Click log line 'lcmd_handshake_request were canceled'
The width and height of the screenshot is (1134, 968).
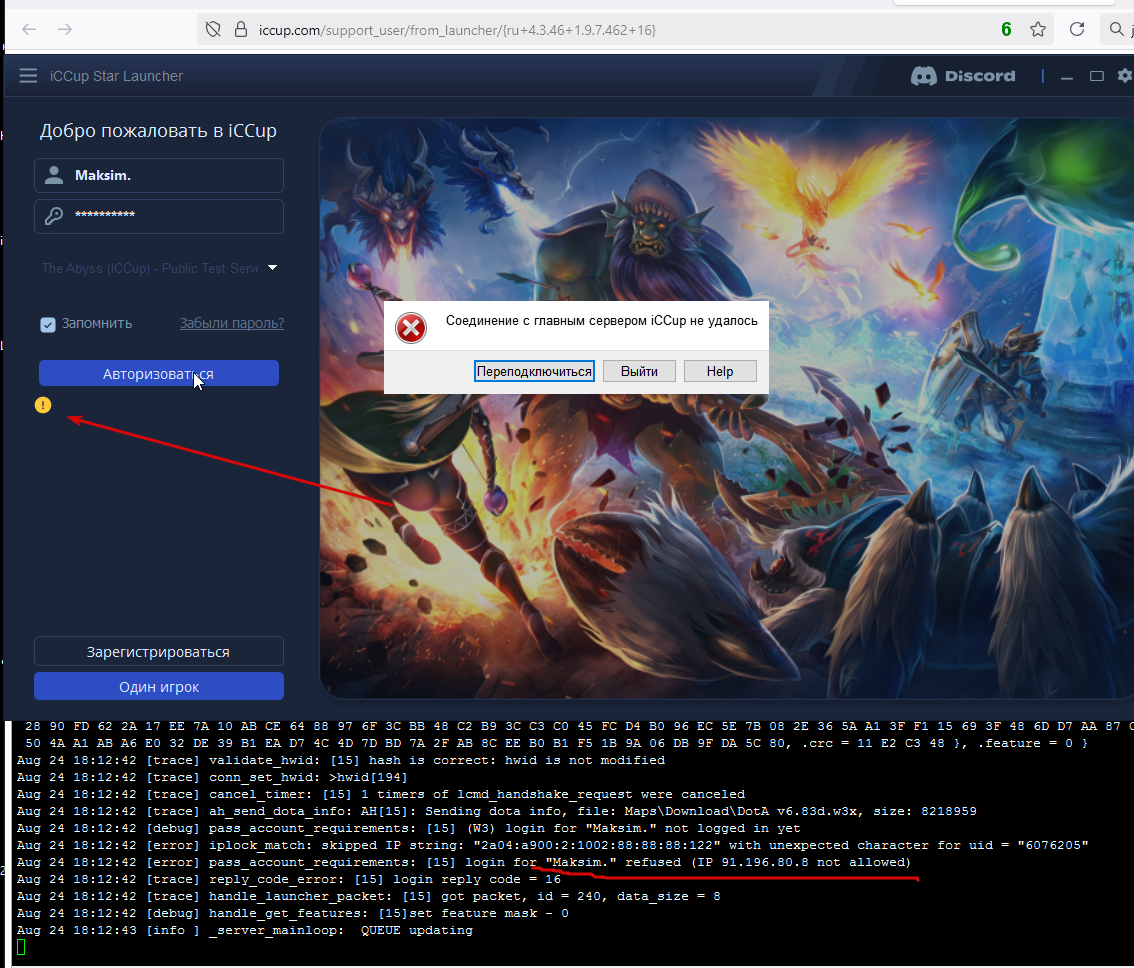click(380, 794)
